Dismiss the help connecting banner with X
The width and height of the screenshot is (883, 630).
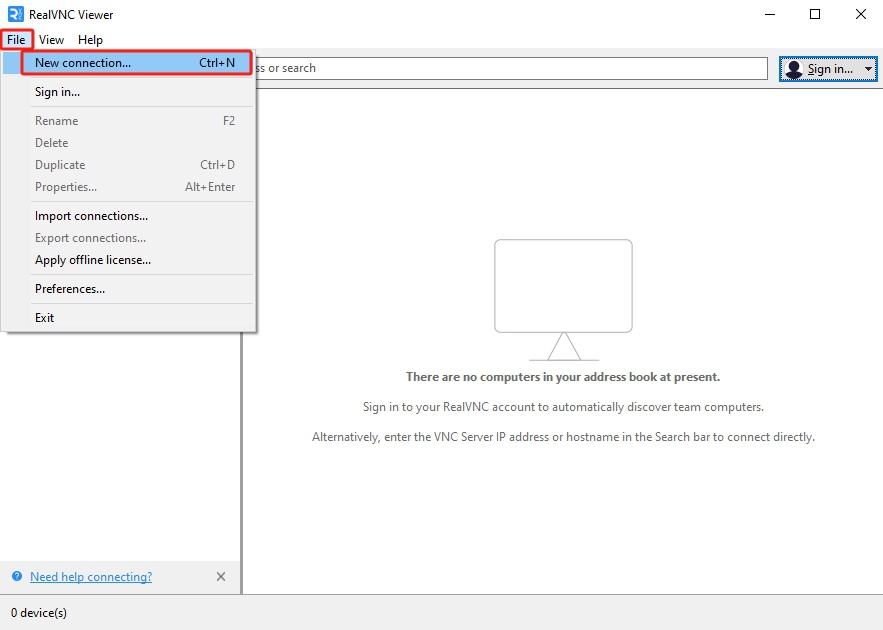pyautogui.click(x=221, y=577)
